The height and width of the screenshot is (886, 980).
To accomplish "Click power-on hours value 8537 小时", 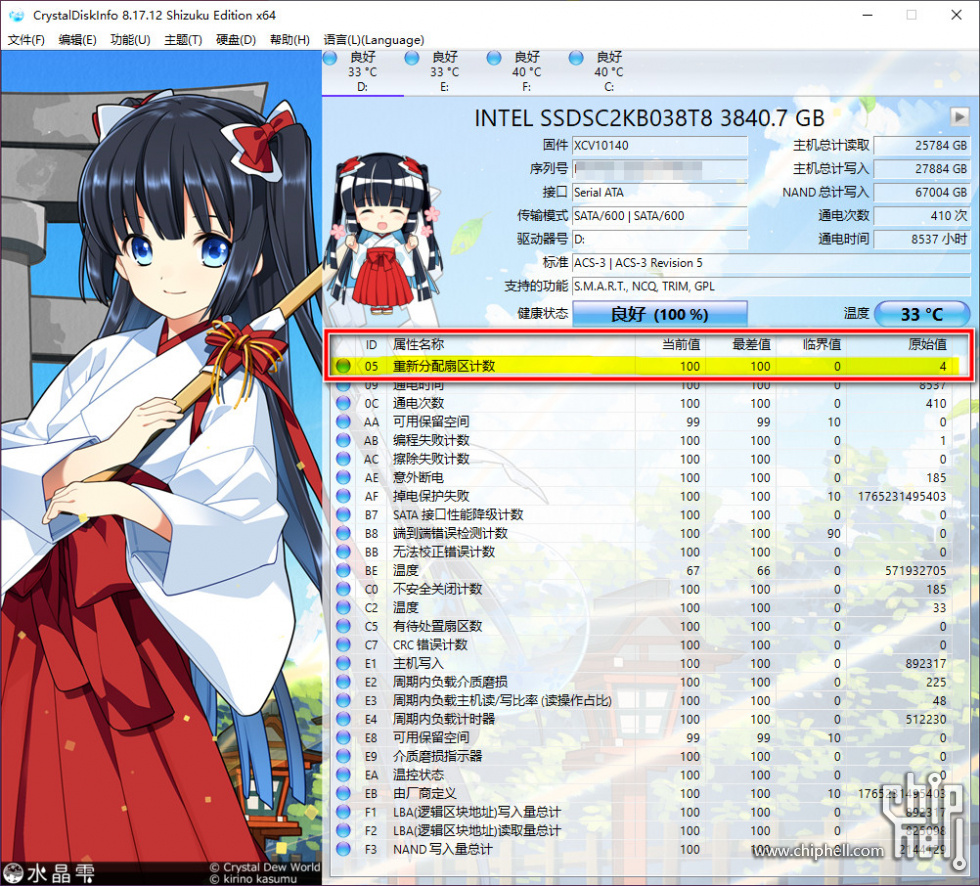I will pyautogui.click(x=922, y=239).
